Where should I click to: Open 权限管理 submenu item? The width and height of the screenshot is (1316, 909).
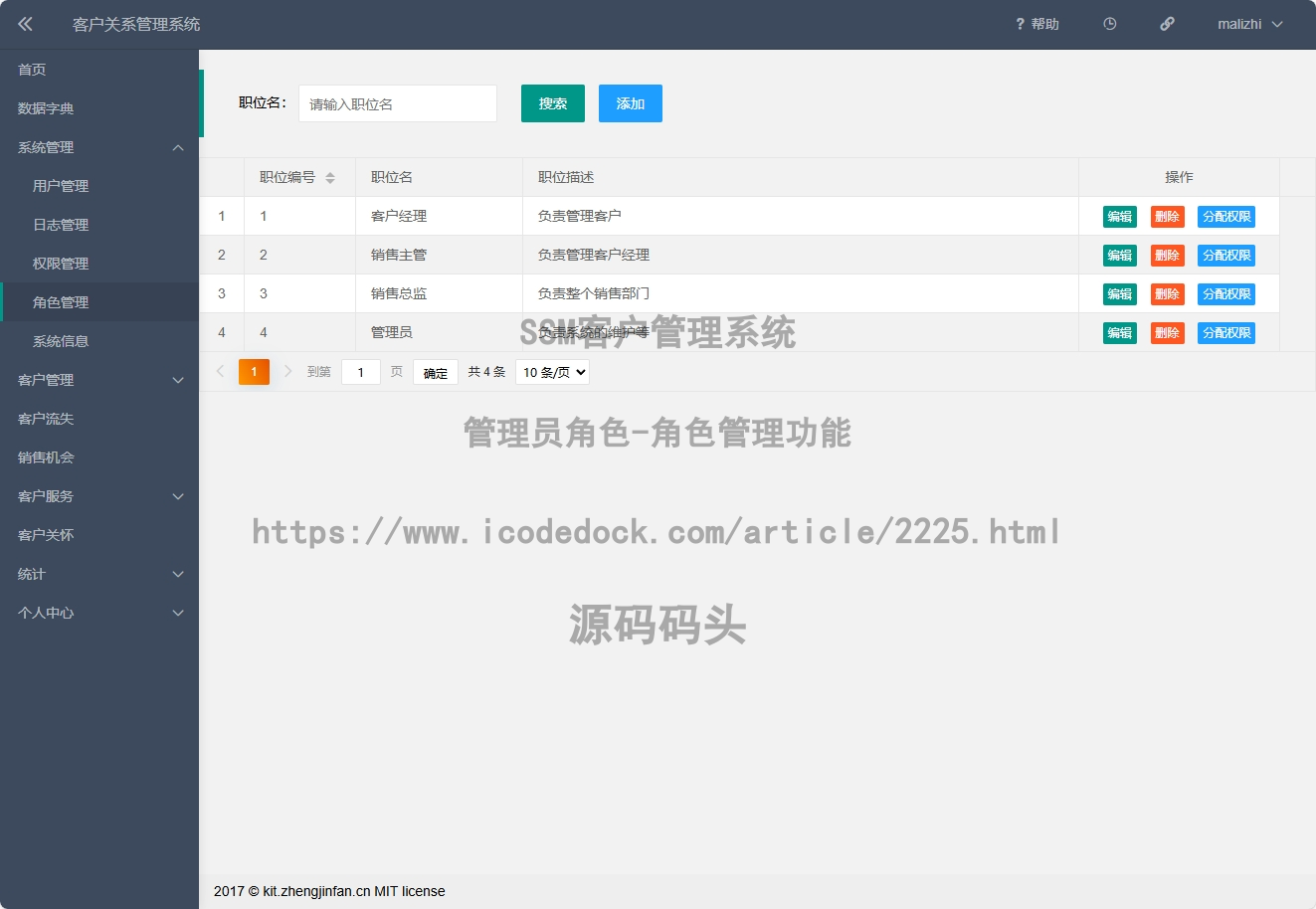coord(99,264)
